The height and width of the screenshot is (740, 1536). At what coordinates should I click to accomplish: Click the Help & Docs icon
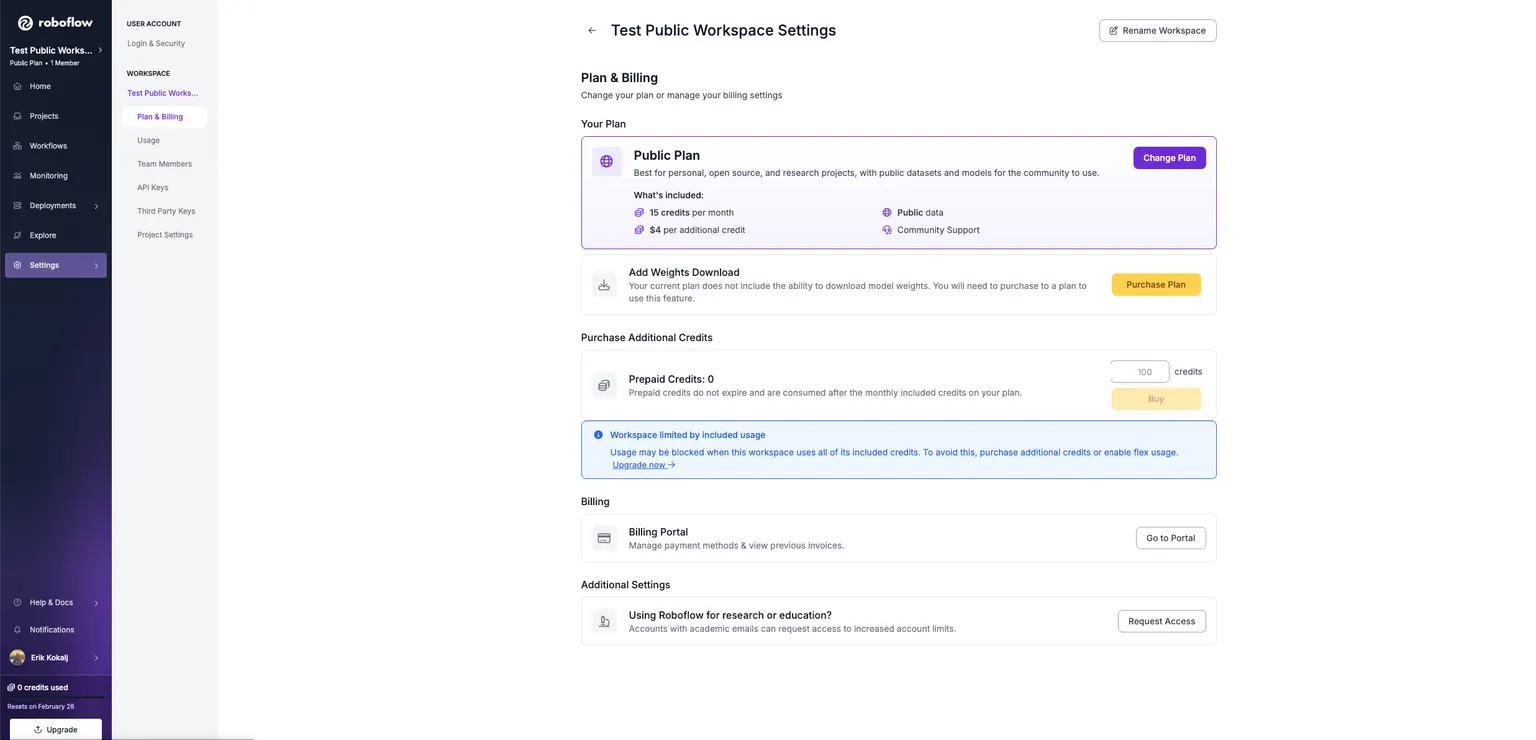18,603
